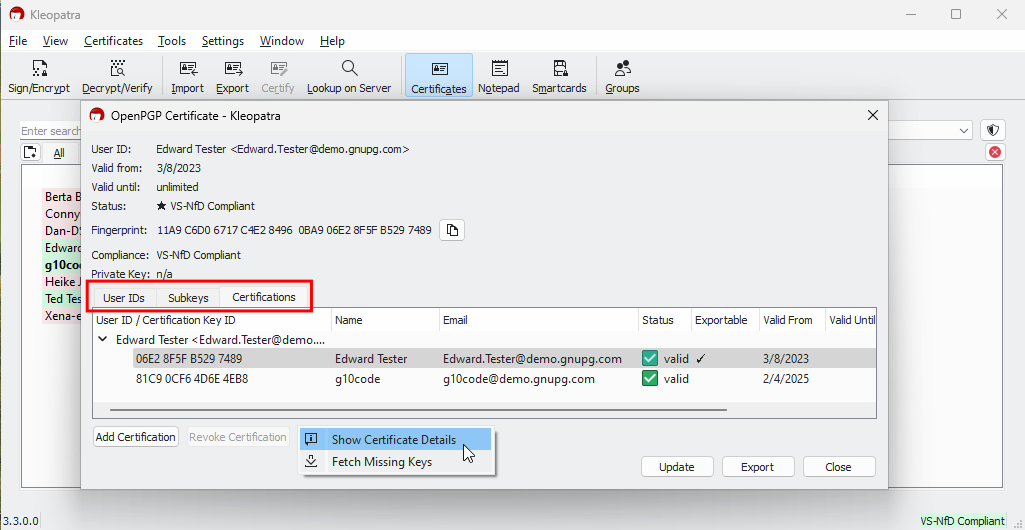Click into the main window search field
Image resolution: width=1025 pixels, height=530 pixels.
tap(51, 131)
